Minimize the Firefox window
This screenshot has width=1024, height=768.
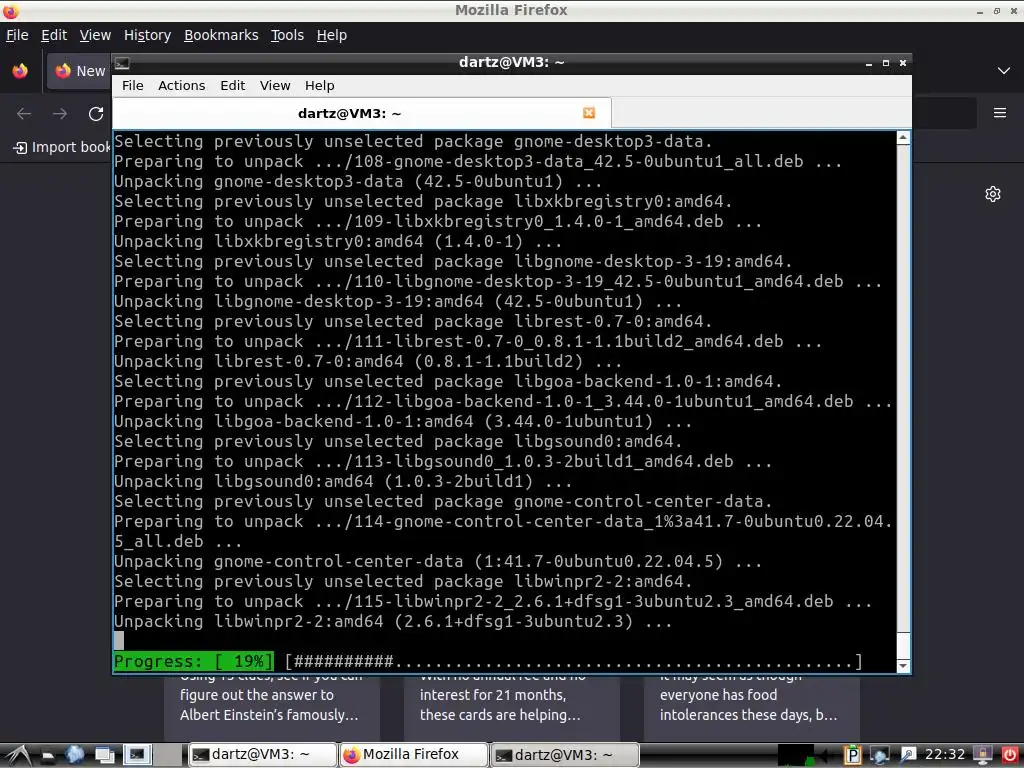tap(980, 11)
